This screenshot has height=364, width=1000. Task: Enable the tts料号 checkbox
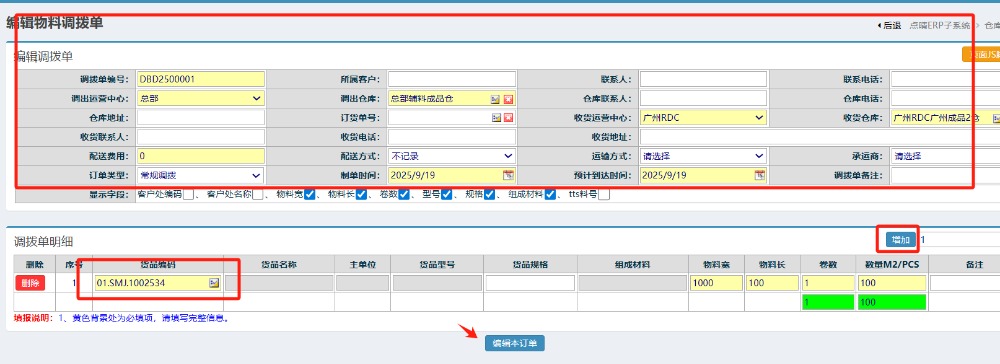[603, 195]
